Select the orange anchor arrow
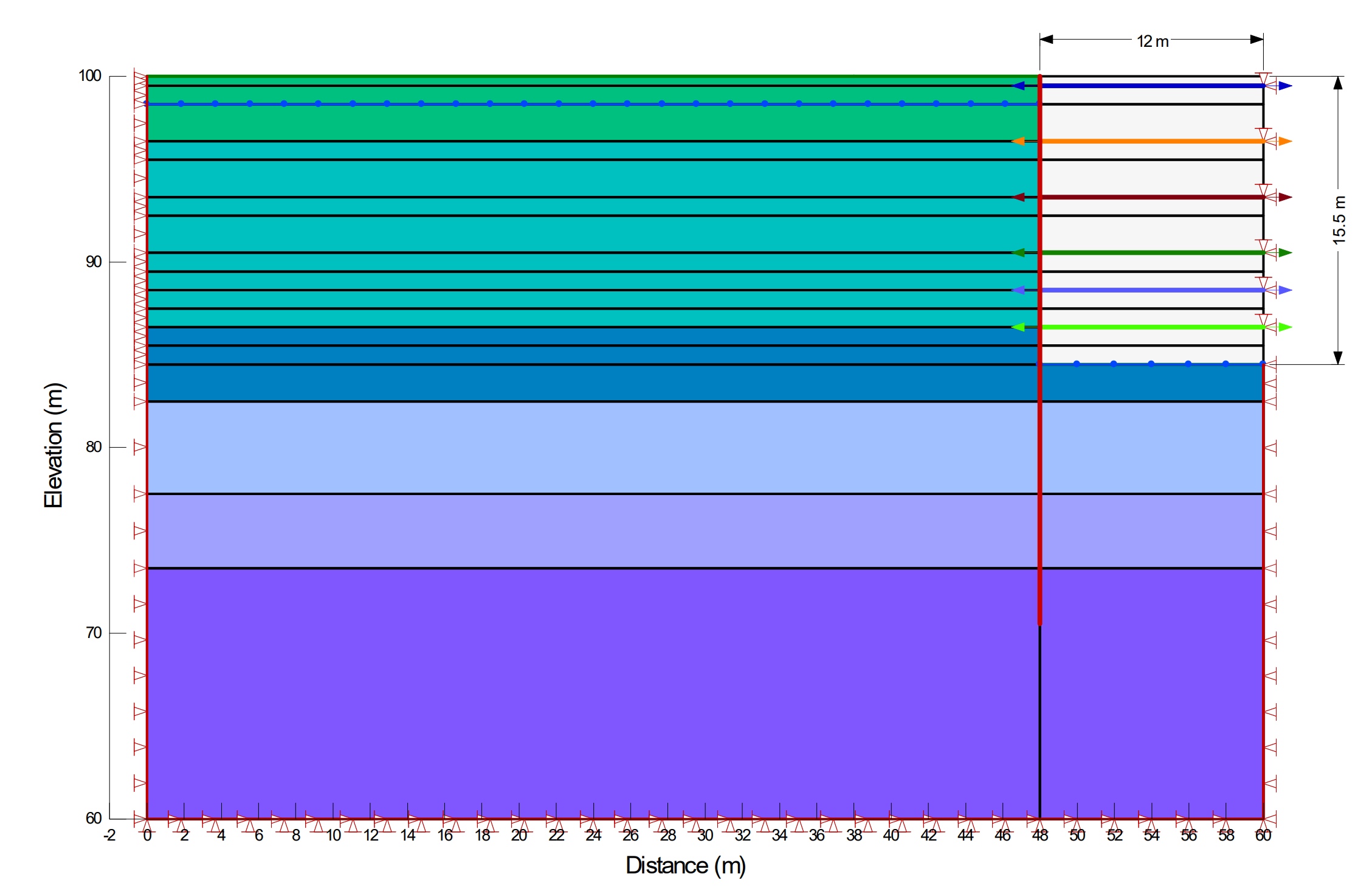 [1155, 141]
